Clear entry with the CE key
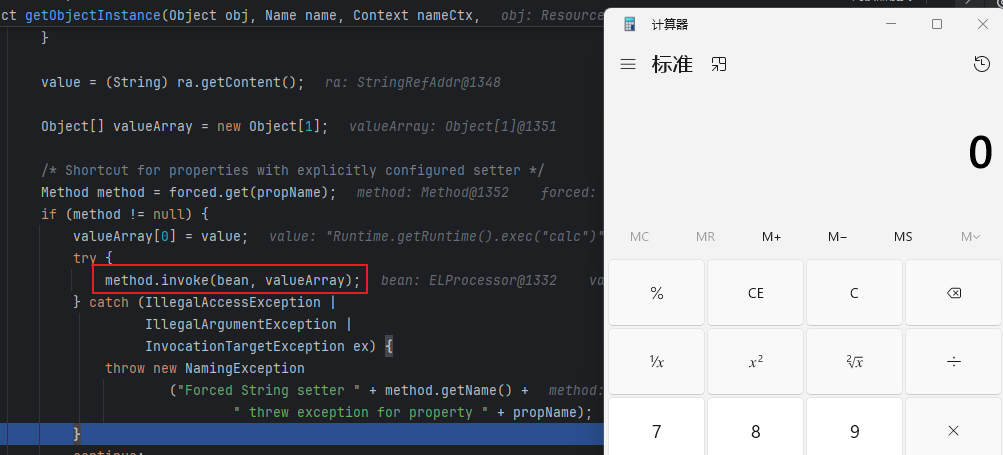 (755, 293)
